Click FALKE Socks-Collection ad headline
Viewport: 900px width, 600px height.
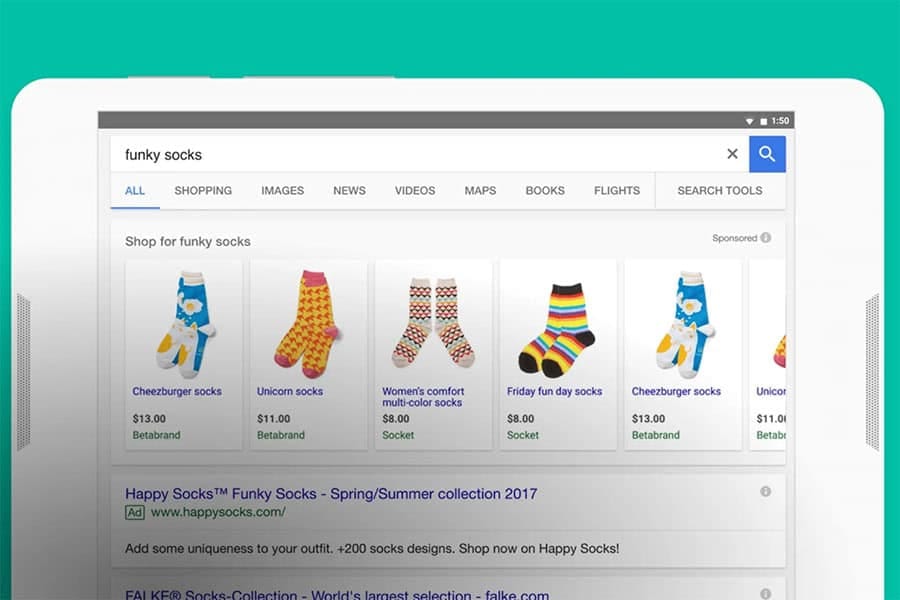click(x=337, y=594)
